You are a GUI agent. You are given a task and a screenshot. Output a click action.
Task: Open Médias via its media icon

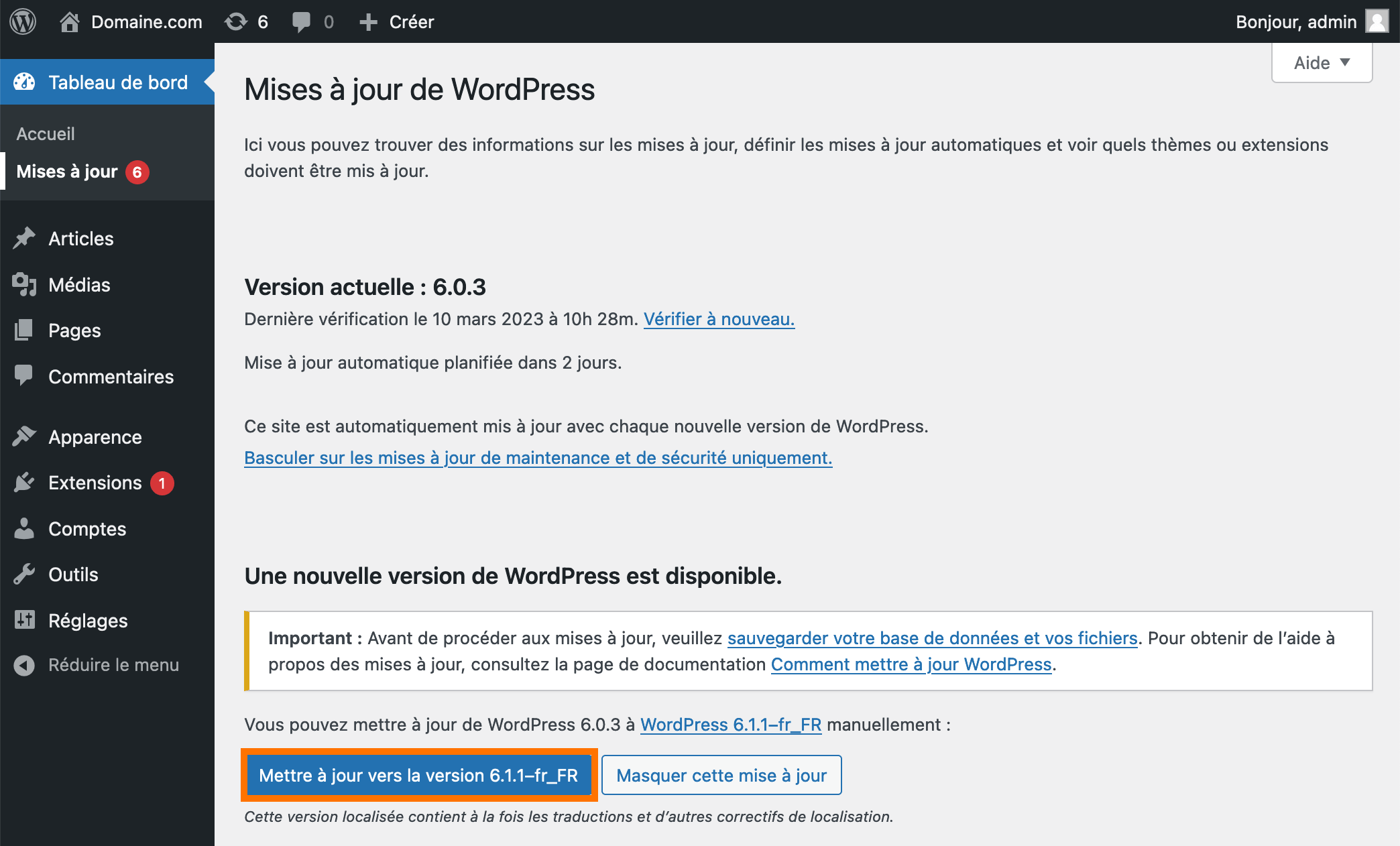point(25,284)
